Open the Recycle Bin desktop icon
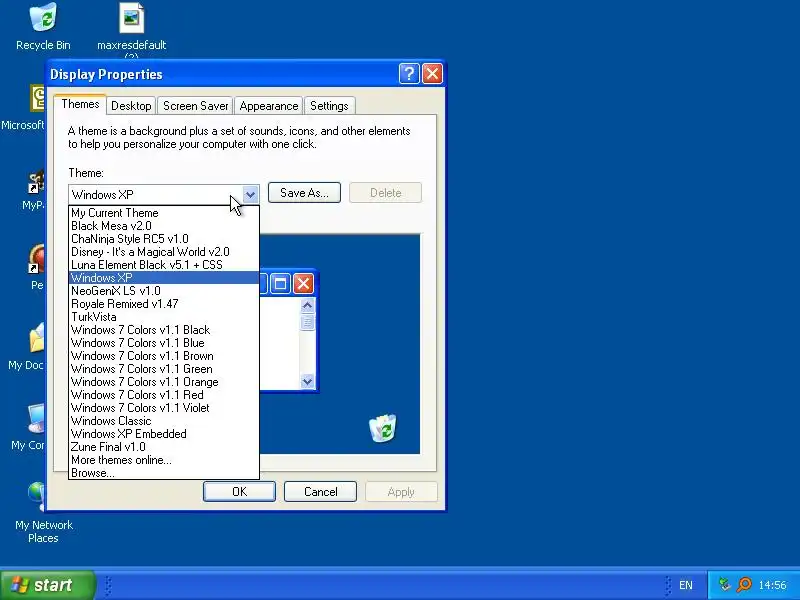 [x=43, y=26]
